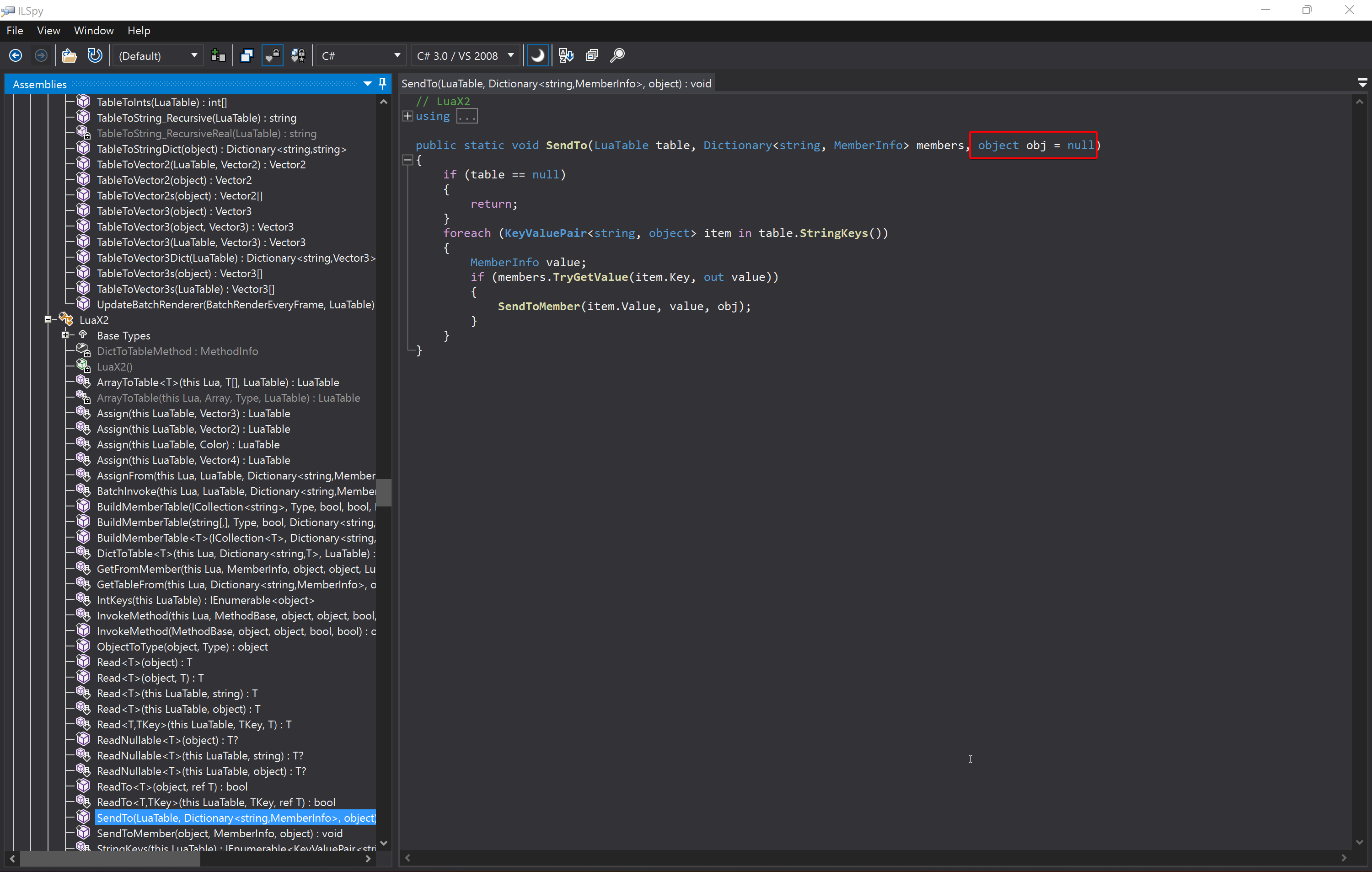Toggle dark theme with the moon icon
Screen dimensions: 1372x872
coord(537,55)
